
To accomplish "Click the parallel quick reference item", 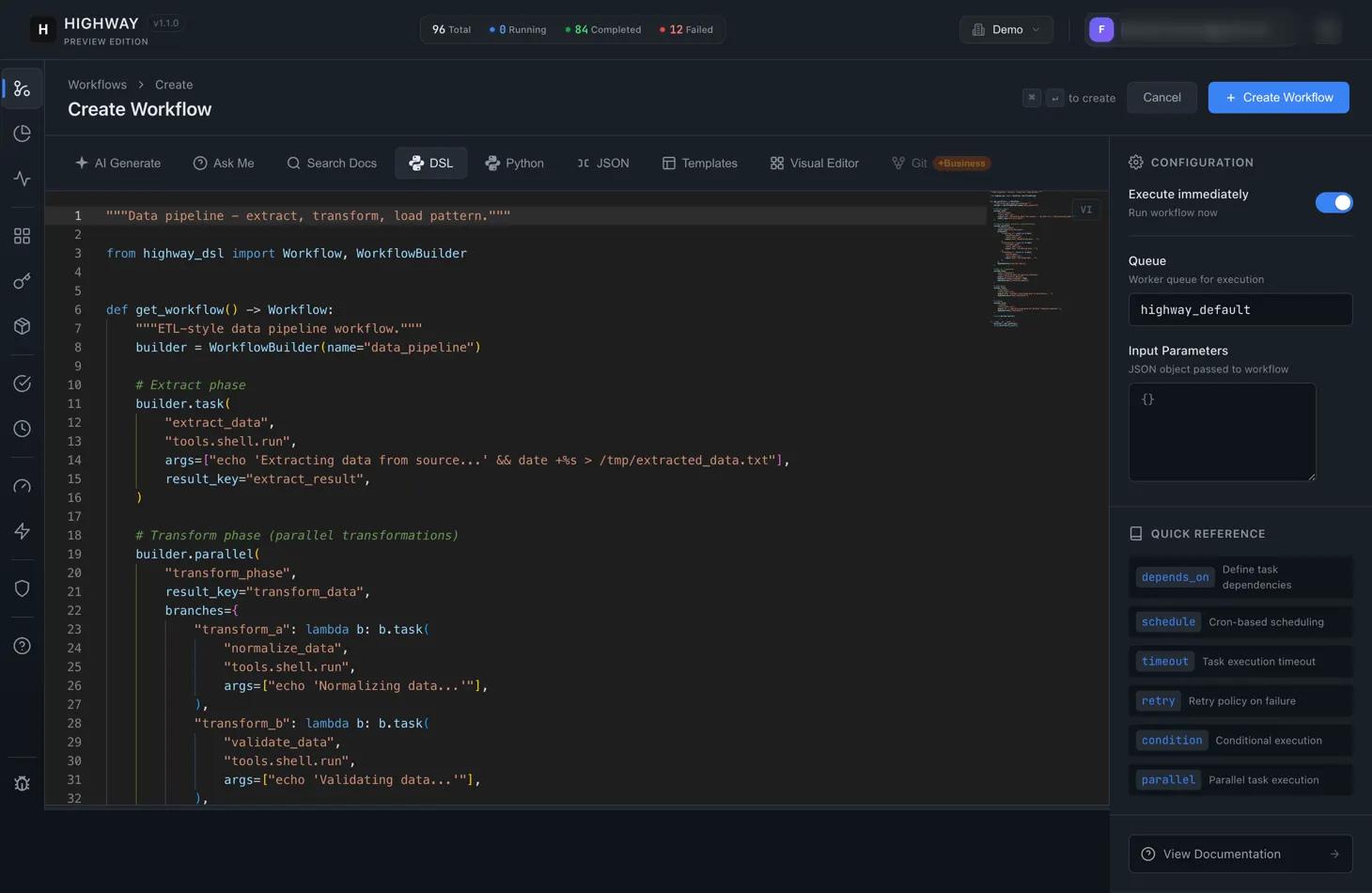I will coord(1240,780).
